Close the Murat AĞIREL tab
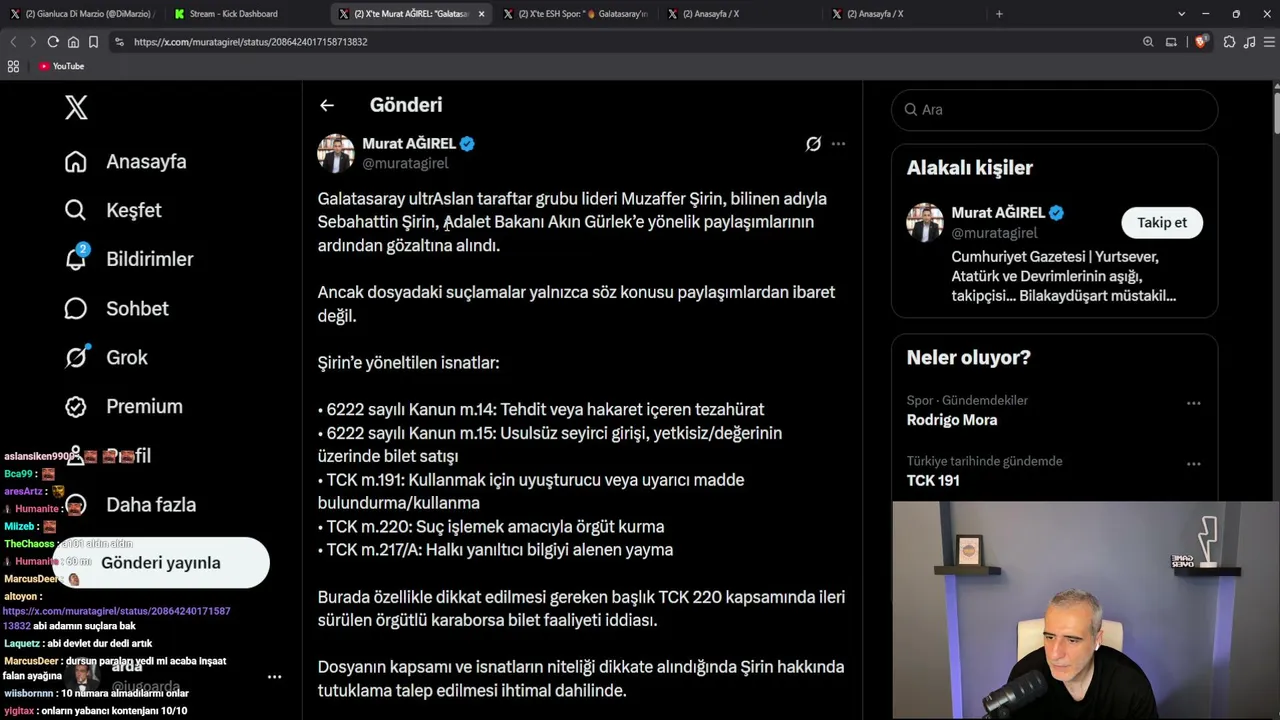 (481, 14)
